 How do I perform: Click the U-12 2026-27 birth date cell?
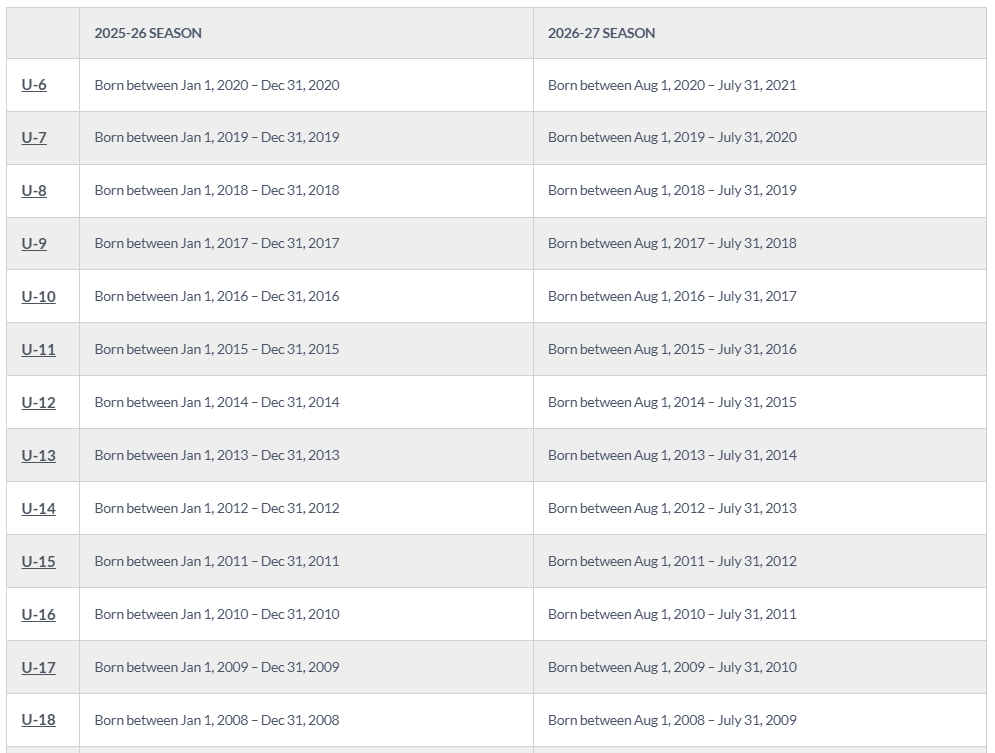tap(672, 403)
